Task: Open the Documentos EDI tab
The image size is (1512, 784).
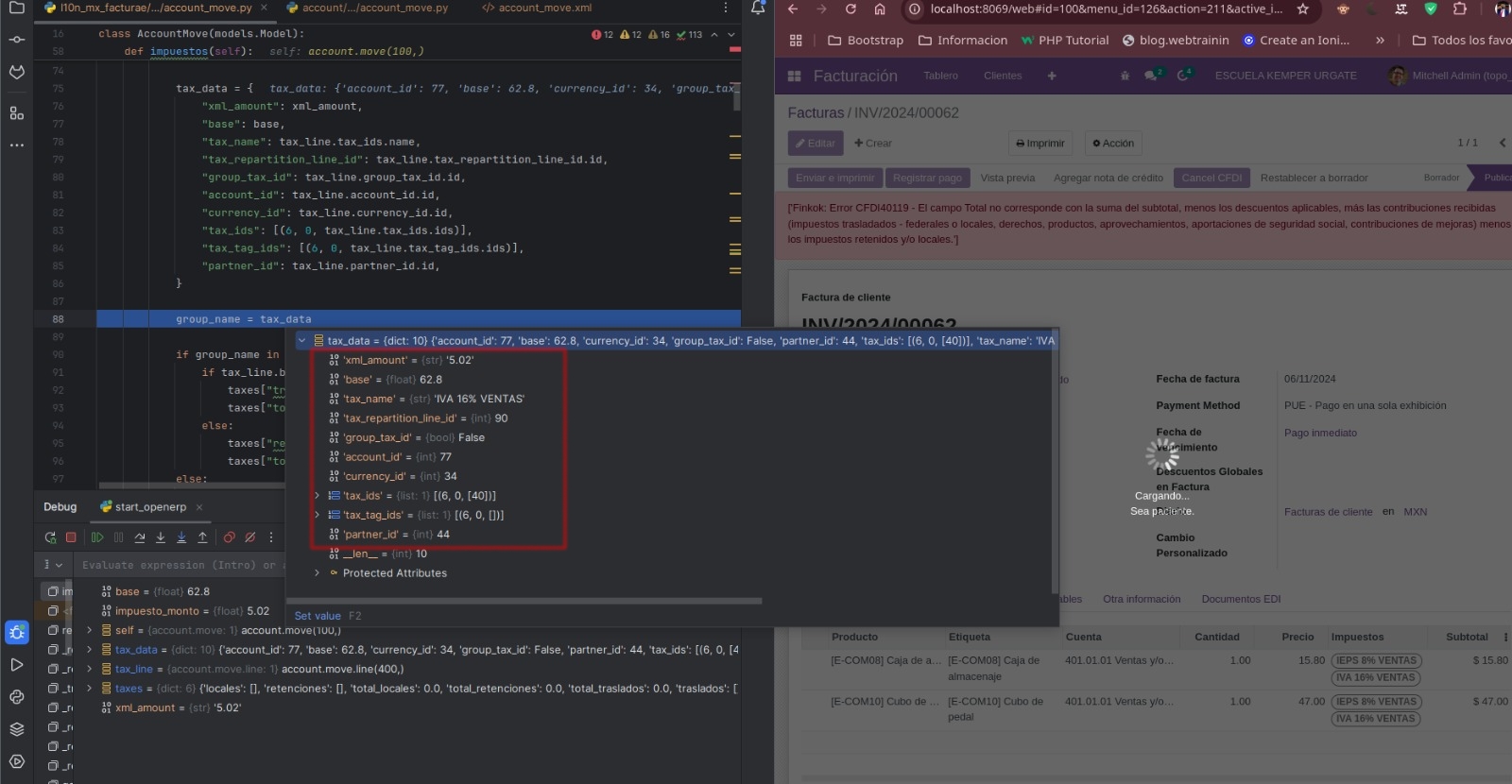Action: click(x=1241, y=599)
